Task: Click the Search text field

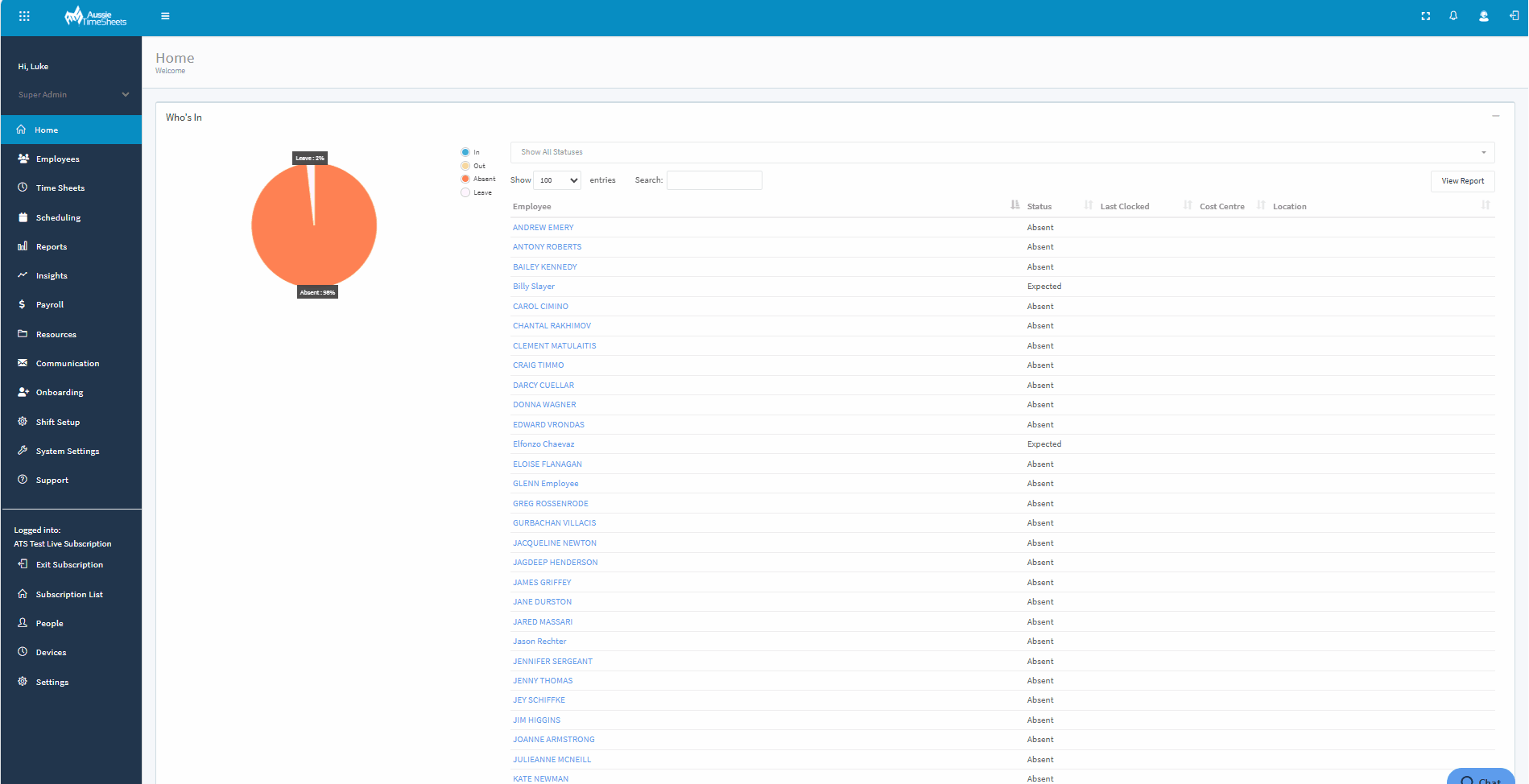Action: click(713, 179)
